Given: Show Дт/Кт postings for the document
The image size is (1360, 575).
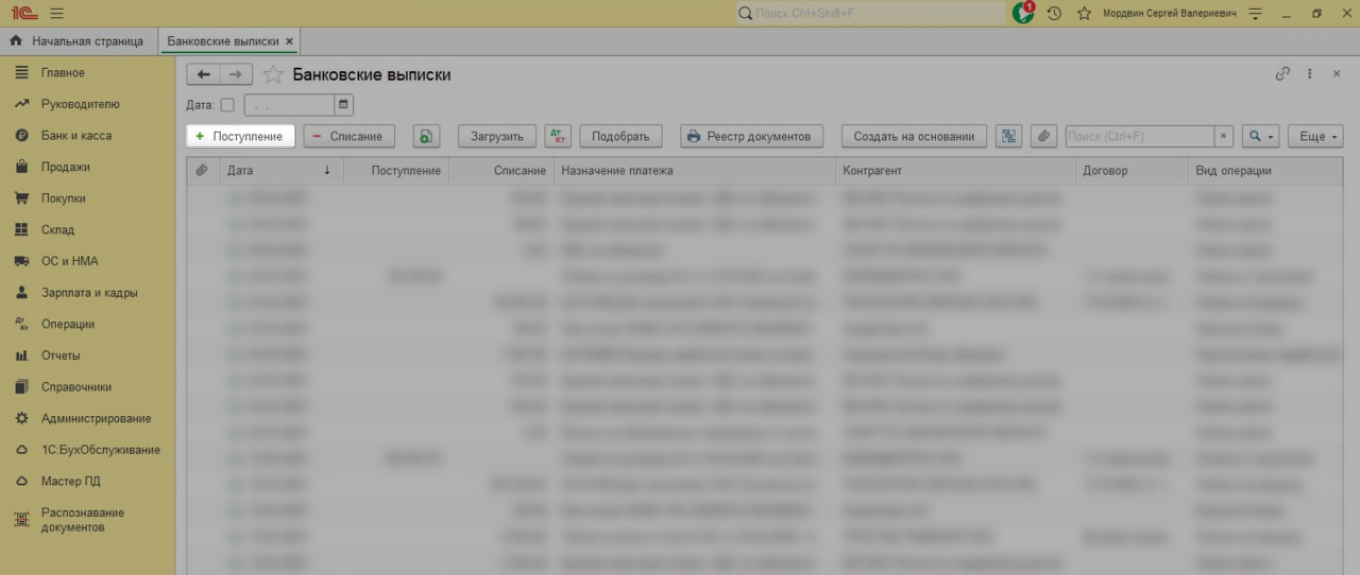Looking at the screenshot, I should click(558, 136).
